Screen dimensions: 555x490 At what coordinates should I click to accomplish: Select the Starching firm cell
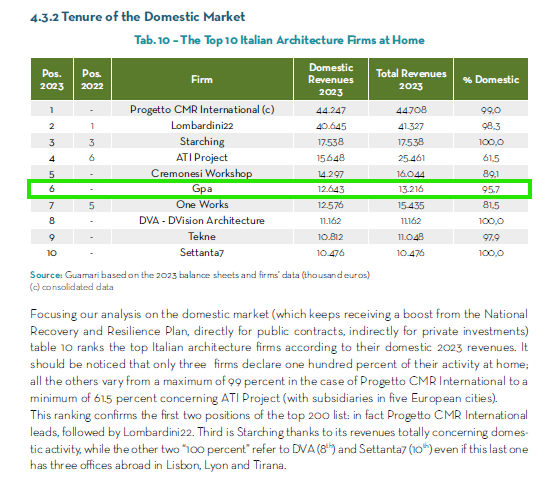pyautogui.click(x=202, y=142)
